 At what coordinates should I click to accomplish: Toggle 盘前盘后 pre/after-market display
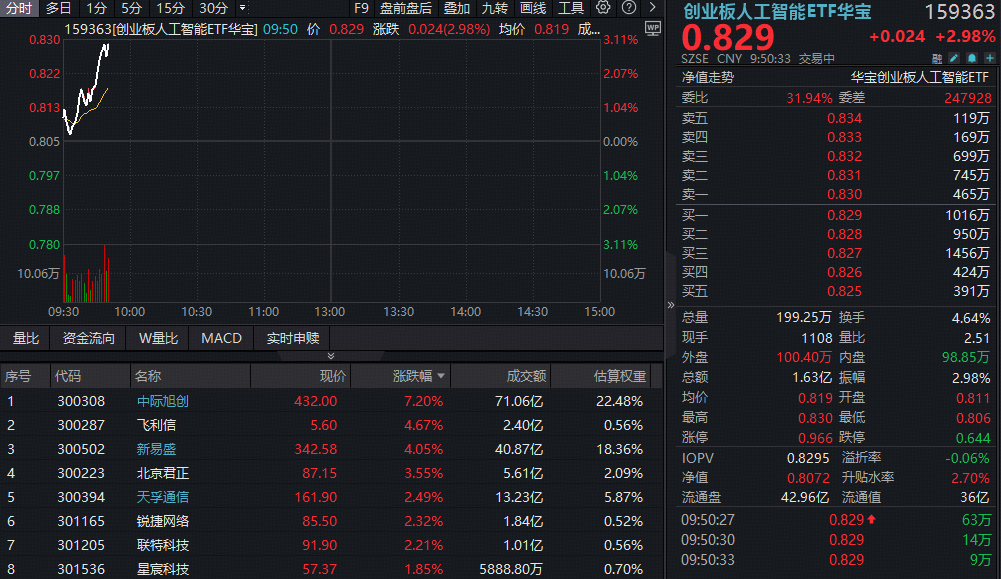(406, 8)
